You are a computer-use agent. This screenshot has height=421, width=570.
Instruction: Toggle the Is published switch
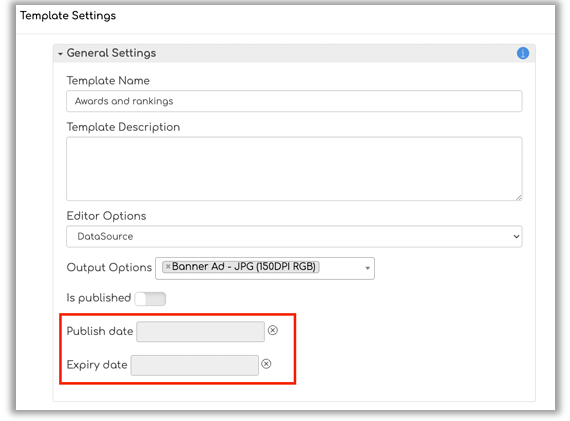(150, 299)
